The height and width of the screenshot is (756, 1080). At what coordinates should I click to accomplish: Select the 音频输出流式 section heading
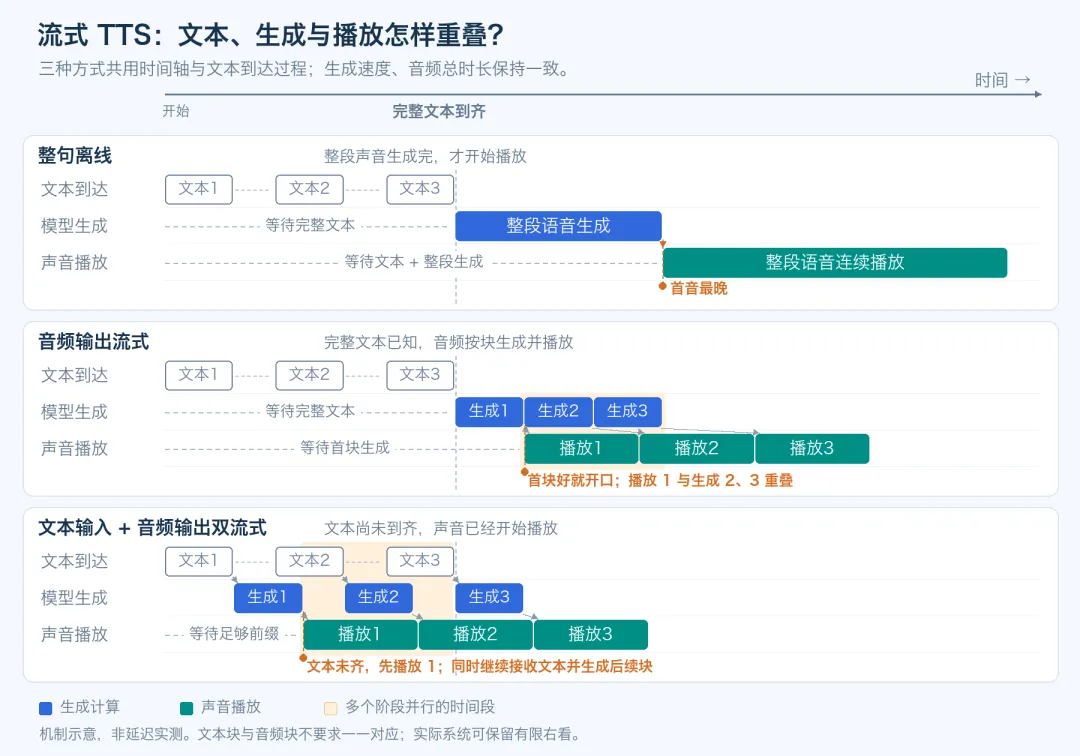pos(93,342)
